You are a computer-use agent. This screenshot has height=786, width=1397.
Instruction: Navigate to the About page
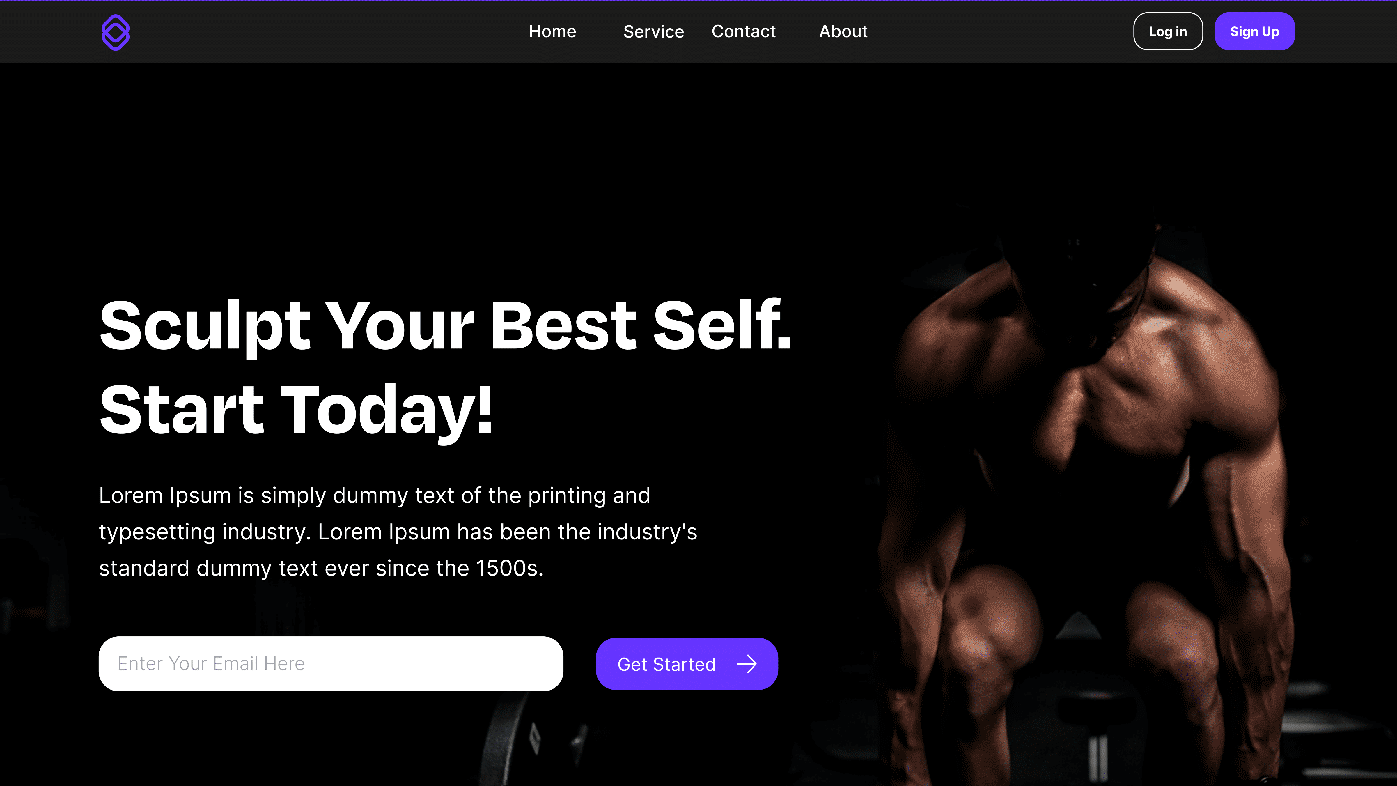[843, 32]
